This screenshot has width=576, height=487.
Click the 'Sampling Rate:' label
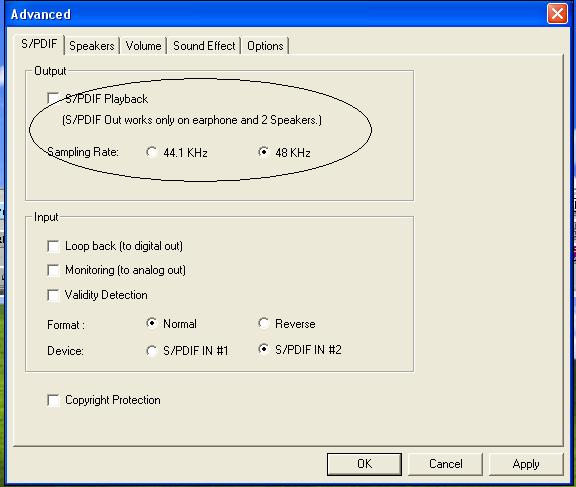tap(83, 152)
